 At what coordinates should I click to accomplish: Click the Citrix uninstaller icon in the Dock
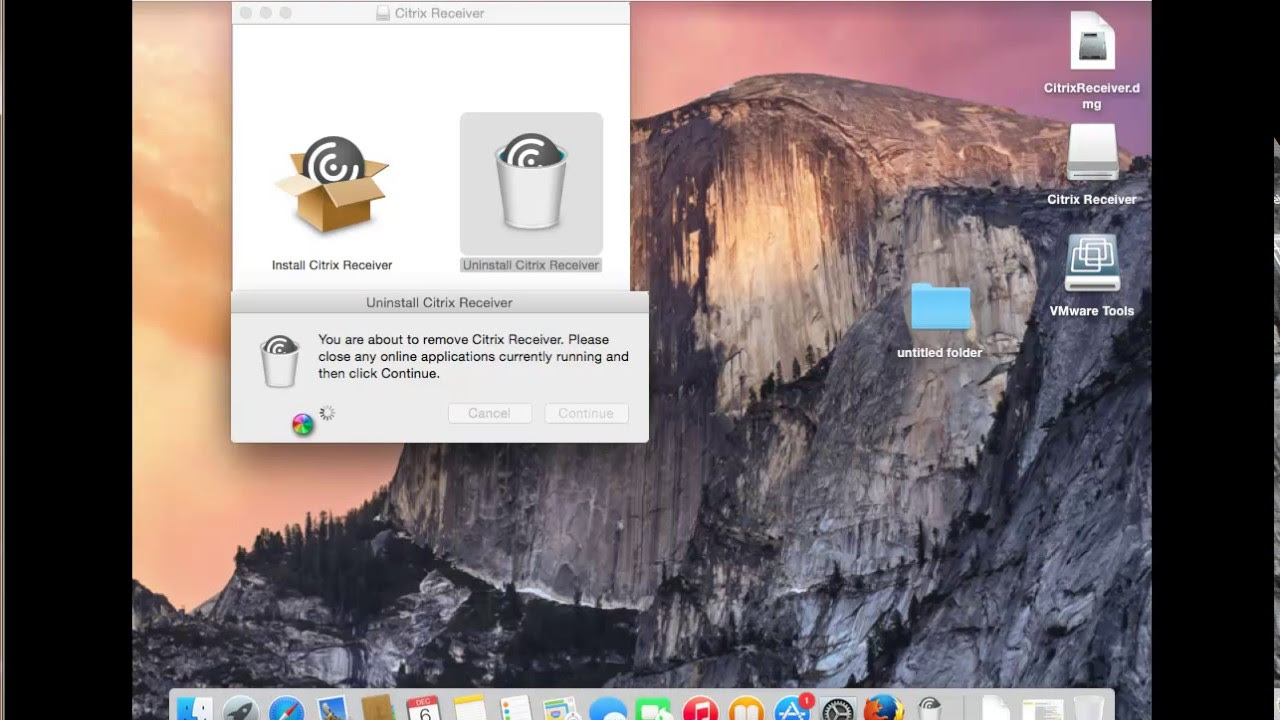point(930,708)
